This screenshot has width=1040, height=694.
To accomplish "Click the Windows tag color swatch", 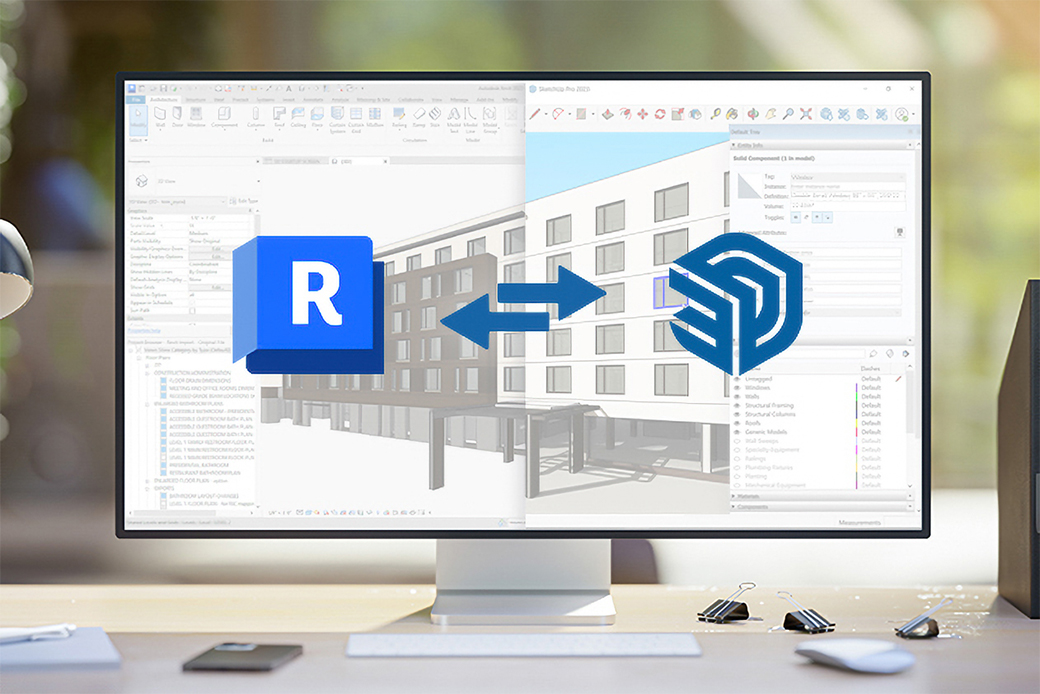I will [856, 387].
